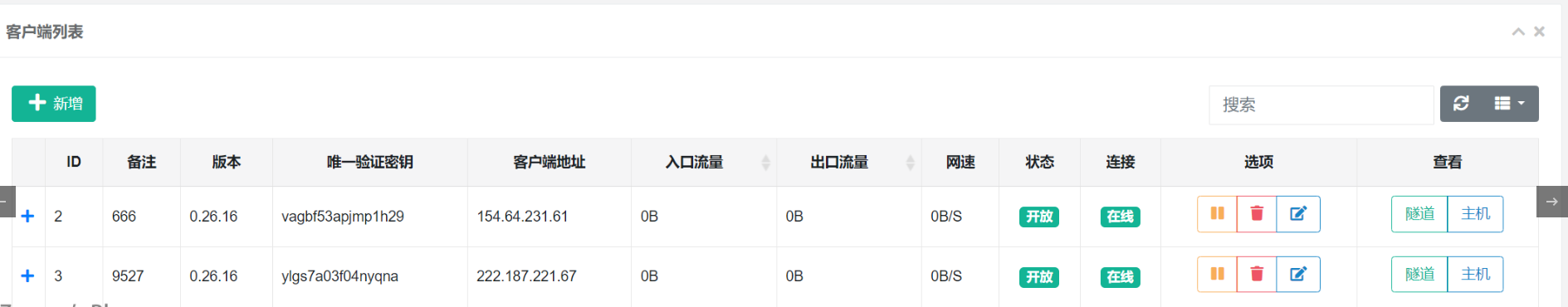Open 隧道 view for client 9527
This screenshot has height=307, width=1568.
point(1419,275)
